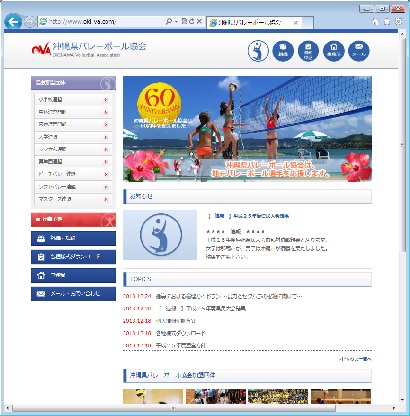Screen dimensions: 410x416
Task: Click the 一覧へ link under news list
Action: click(x=355, y=359)
